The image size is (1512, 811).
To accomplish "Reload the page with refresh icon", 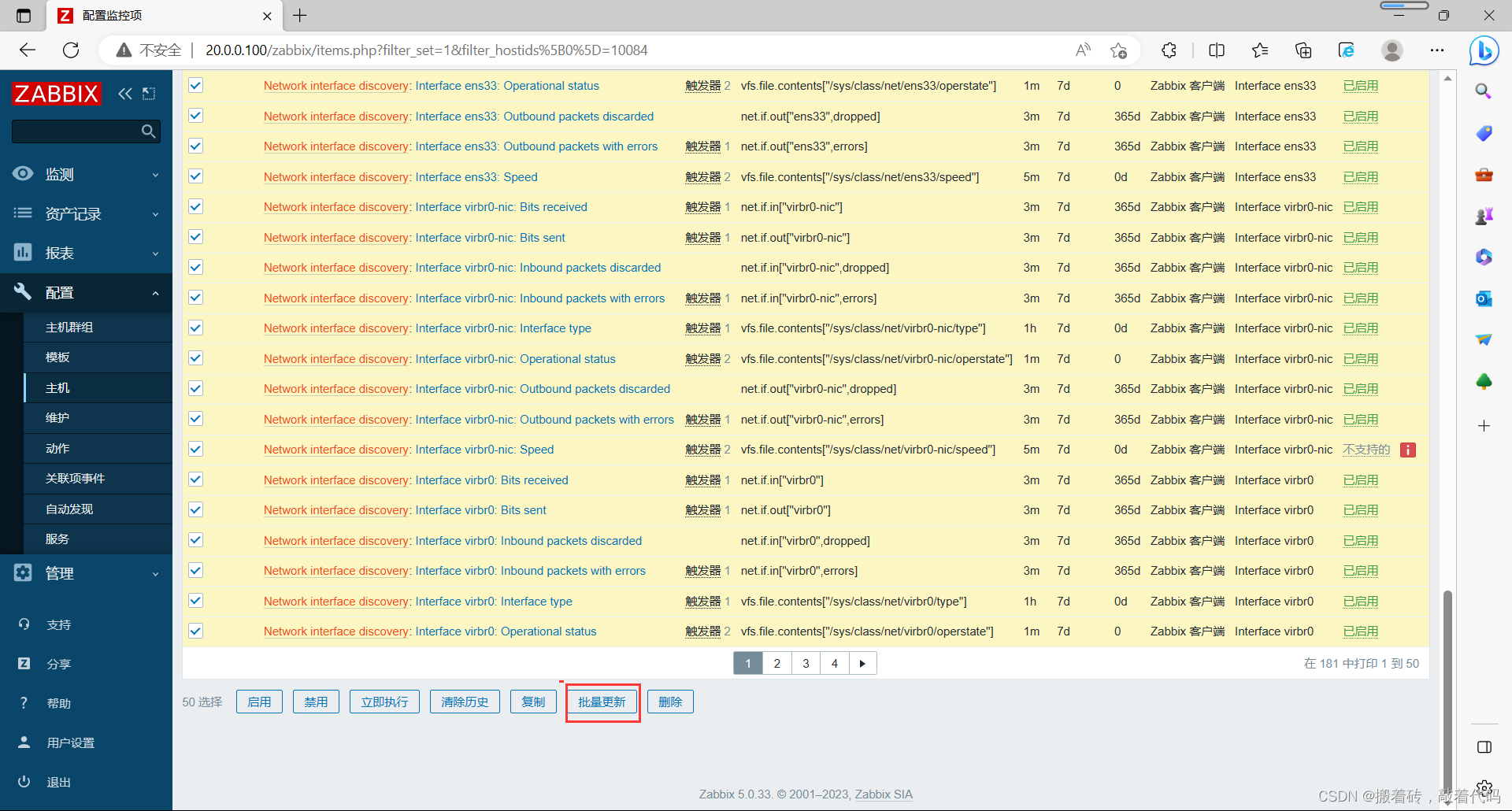I will [71, 50].
